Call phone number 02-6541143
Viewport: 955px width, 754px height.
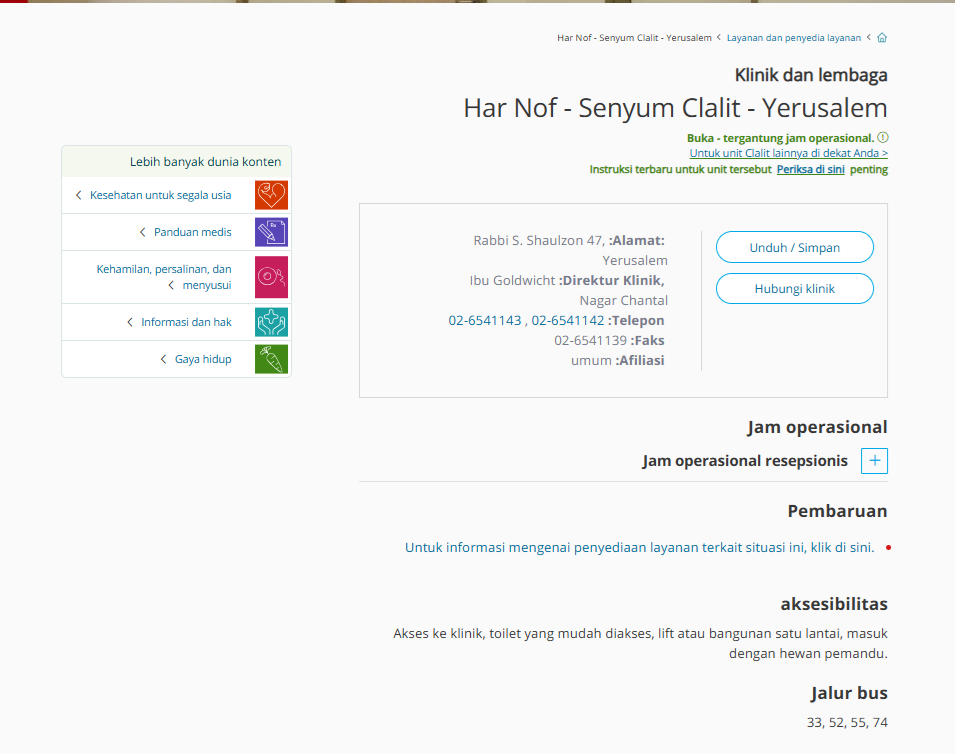coord(485,320)
